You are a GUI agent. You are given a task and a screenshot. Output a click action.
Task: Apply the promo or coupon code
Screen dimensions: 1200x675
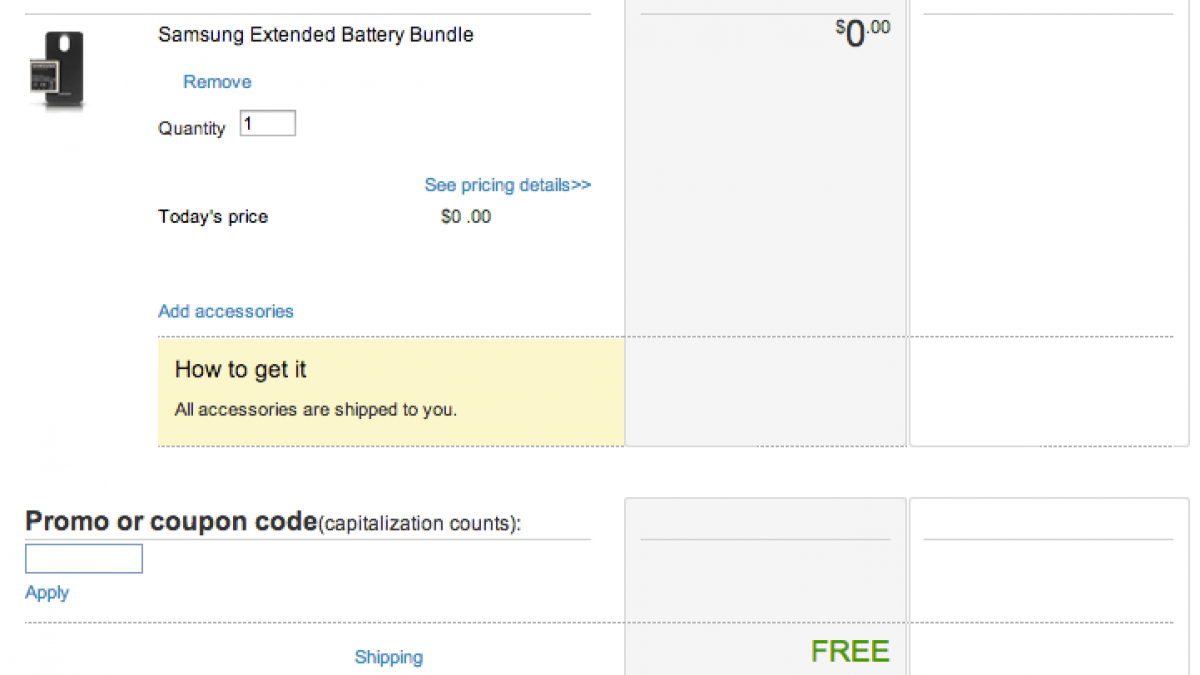point(47,593)
